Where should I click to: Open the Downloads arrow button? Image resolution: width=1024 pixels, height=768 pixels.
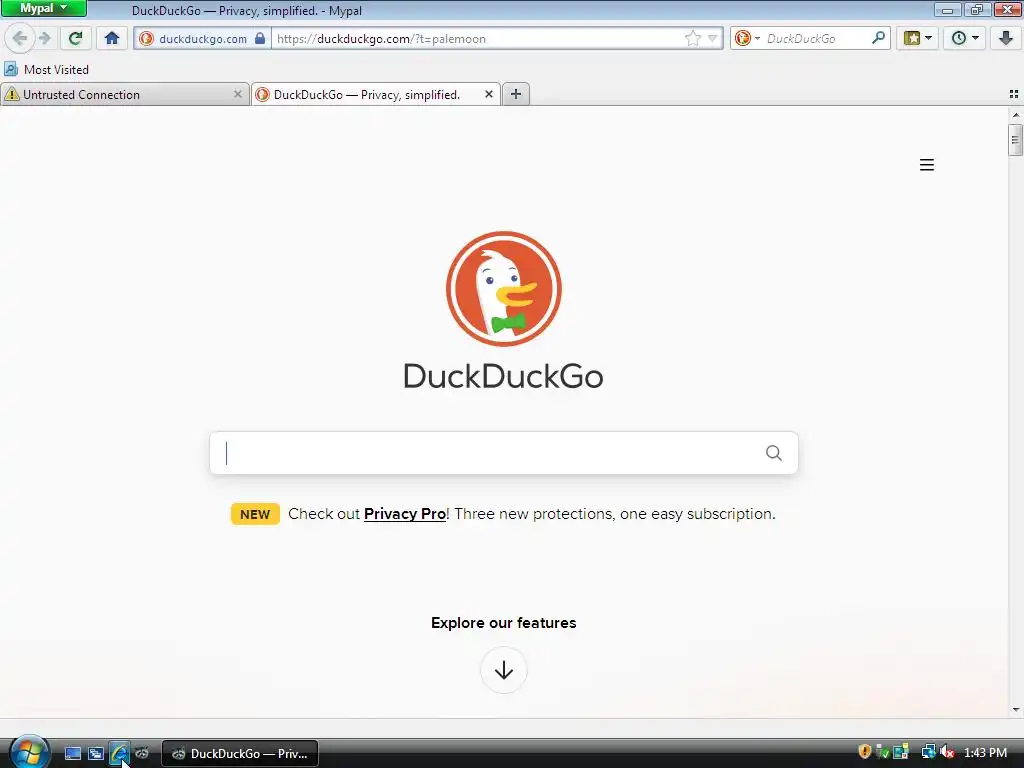click(1006, 39)
